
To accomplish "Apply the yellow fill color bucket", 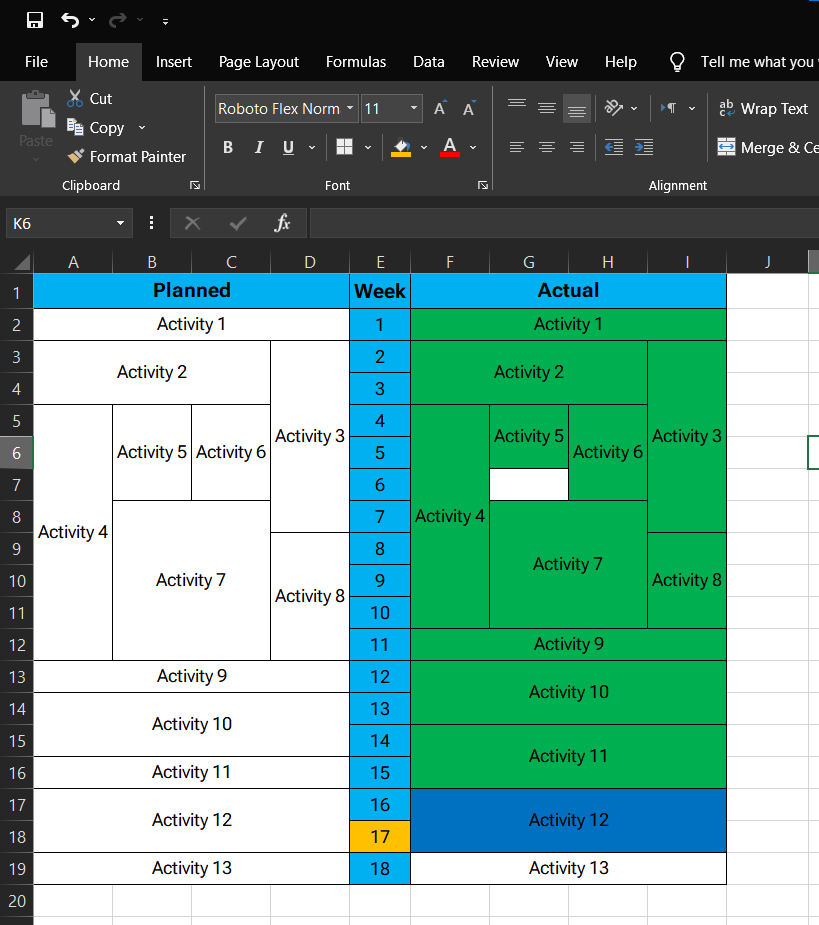I will click(401, 147).
